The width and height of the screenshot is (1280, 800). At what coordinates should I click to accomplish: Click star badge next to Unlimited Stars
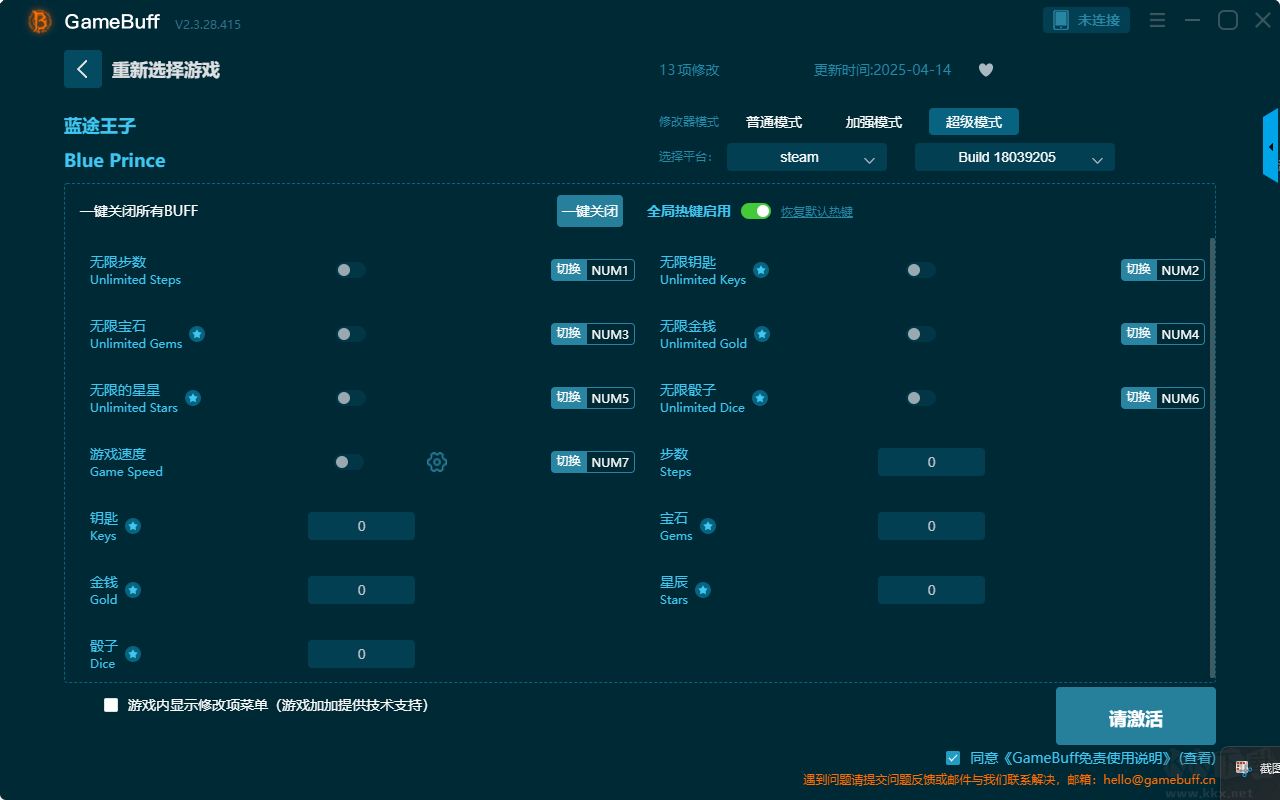click(x=193, y=398)
